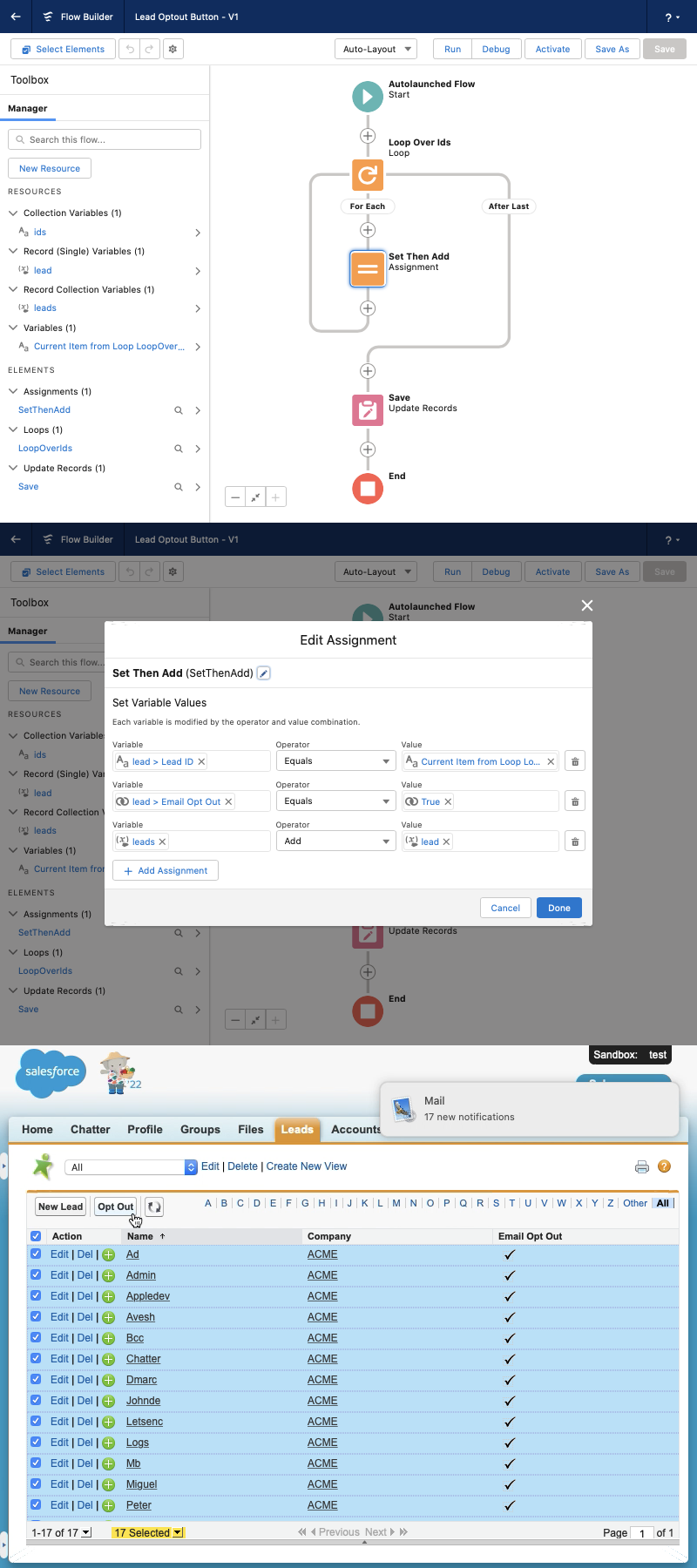This screenshot has width=697, height=1568.
Task: Click the fit-to-view icon on the undimmed canvas
Action: tap(255, 497)
